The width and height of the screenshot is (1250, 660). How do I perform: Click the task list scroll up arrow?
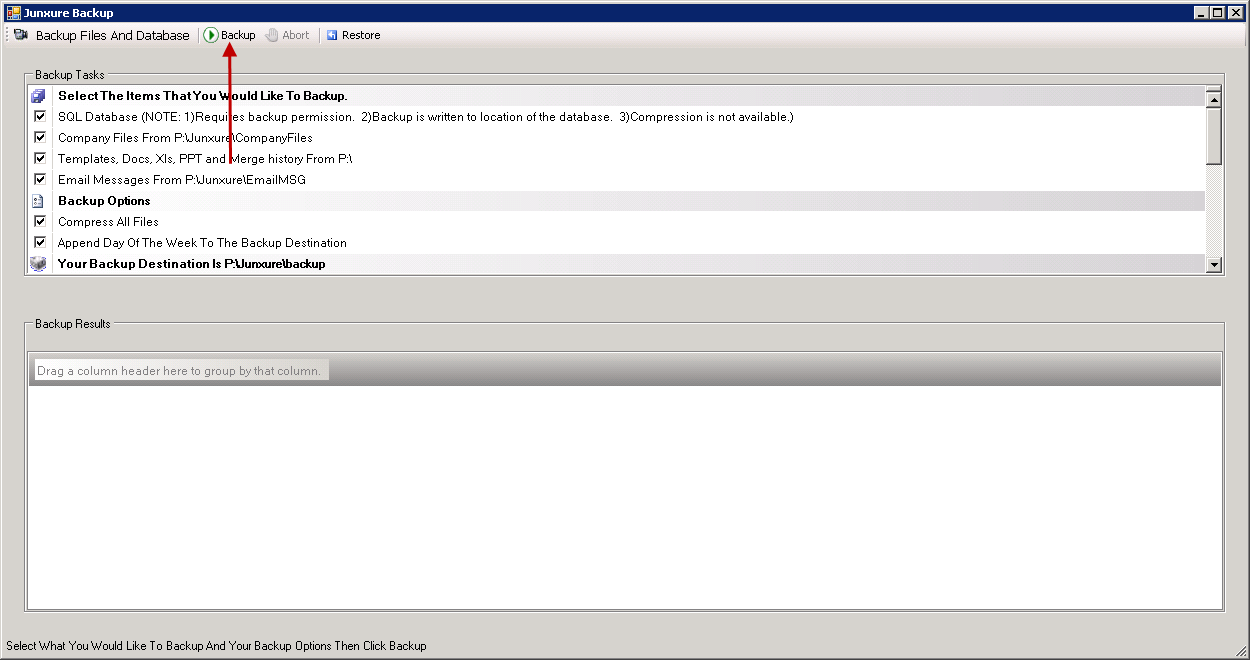point(1214,98)
